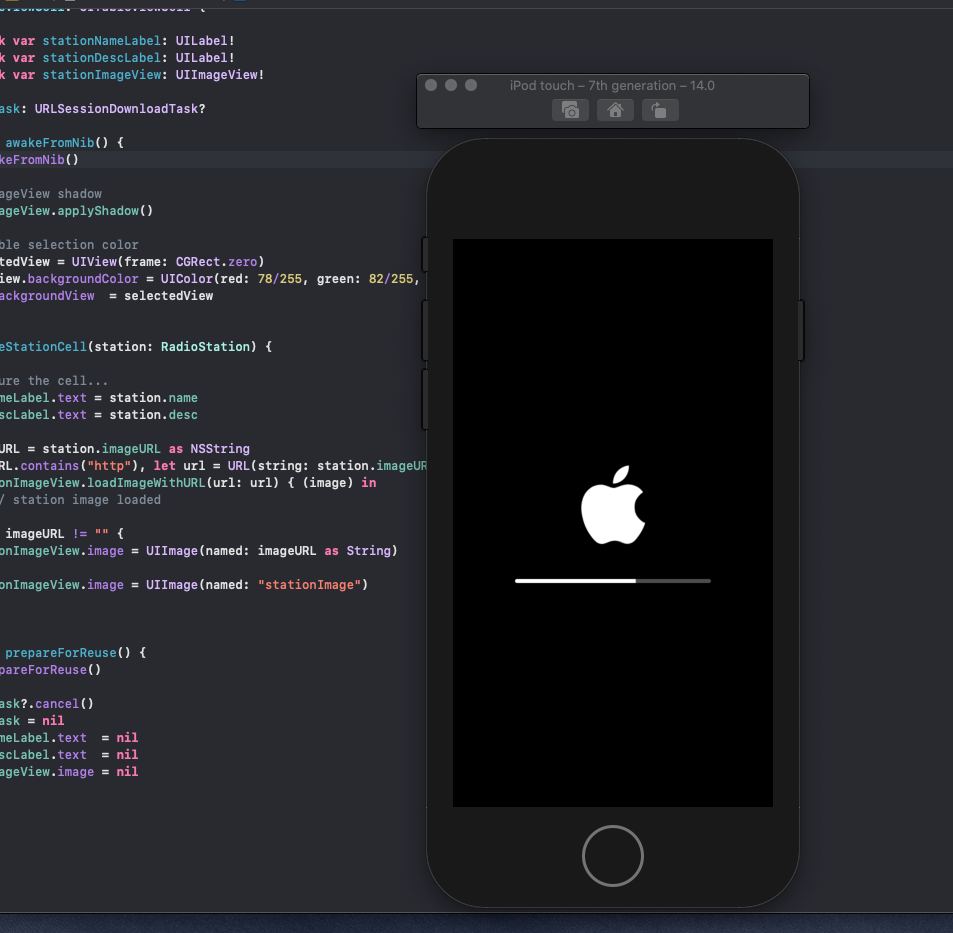Click 'awakeFromNib() {' function declaration
953x933 pixels.
64,143
